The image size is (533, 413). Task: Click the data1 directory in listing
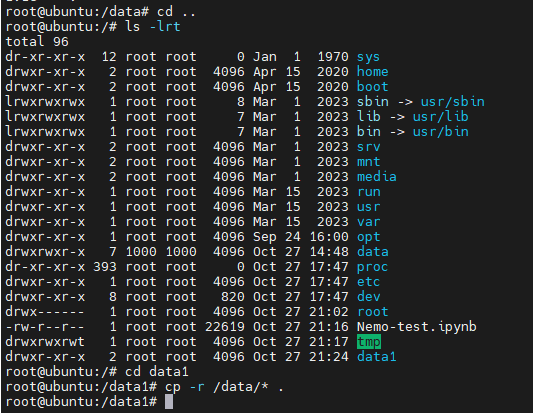pos(376,357)
